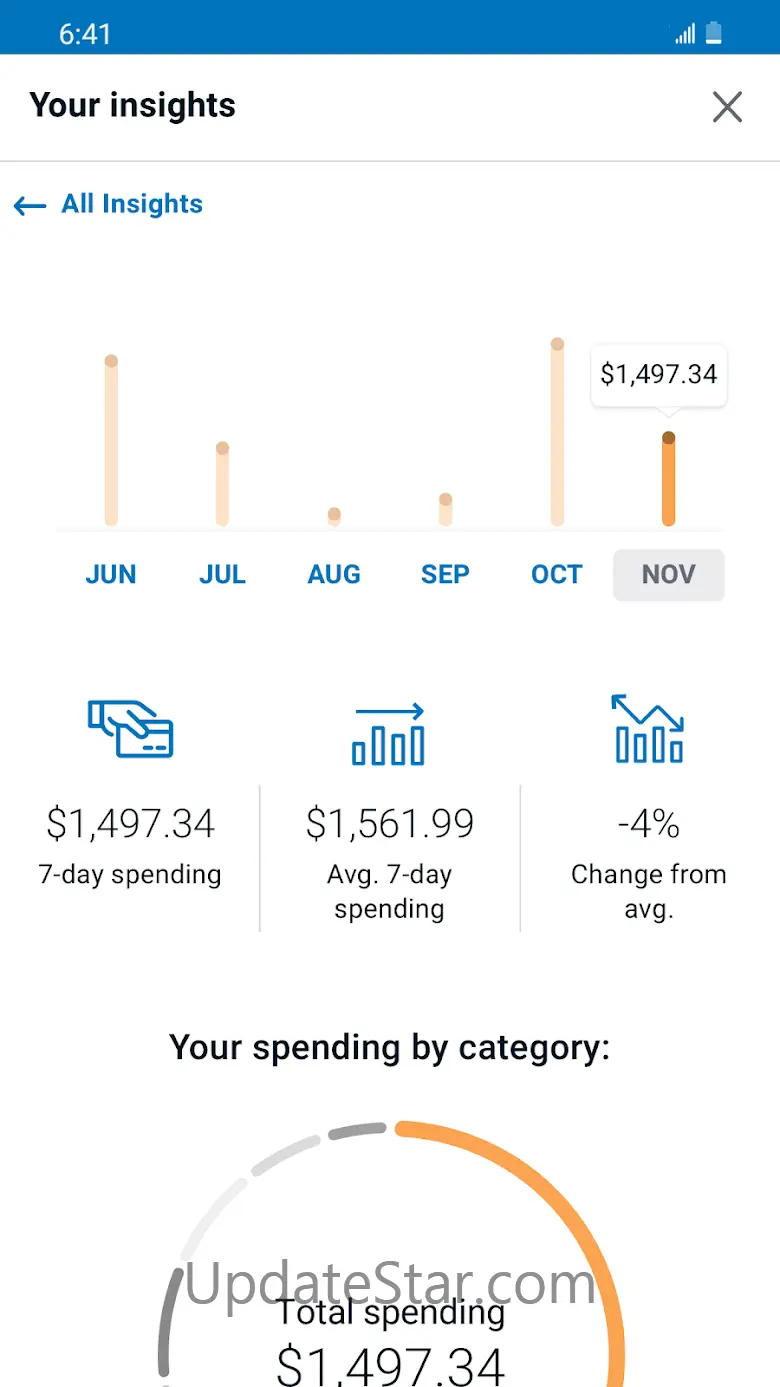Tap the June spending bar

pos(111,442)
